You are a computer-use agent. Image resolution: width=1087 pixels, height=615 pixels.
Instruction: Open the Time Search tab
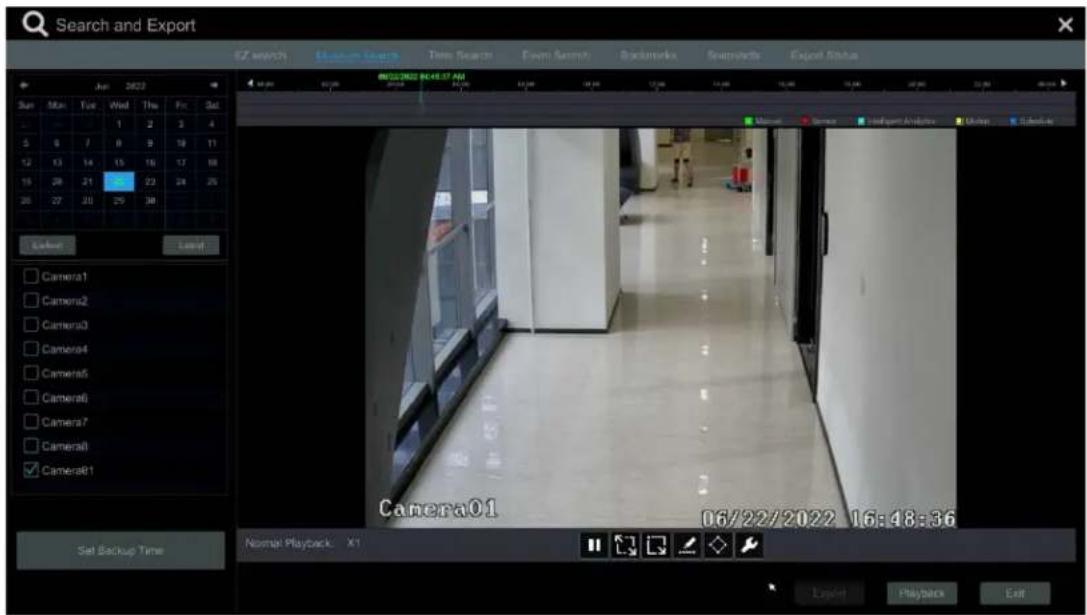point(460,55)
